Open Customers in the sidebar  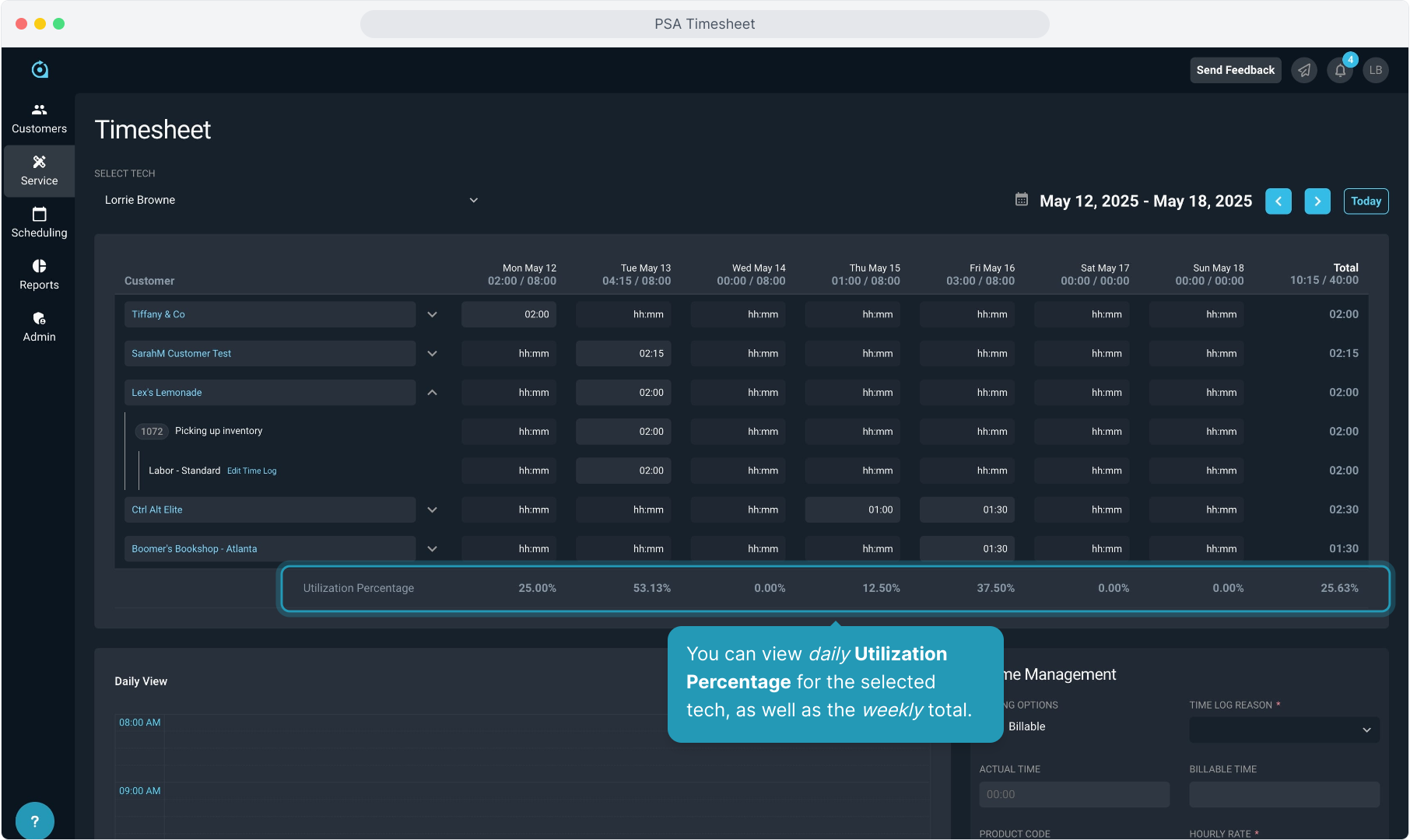(39, 118)
